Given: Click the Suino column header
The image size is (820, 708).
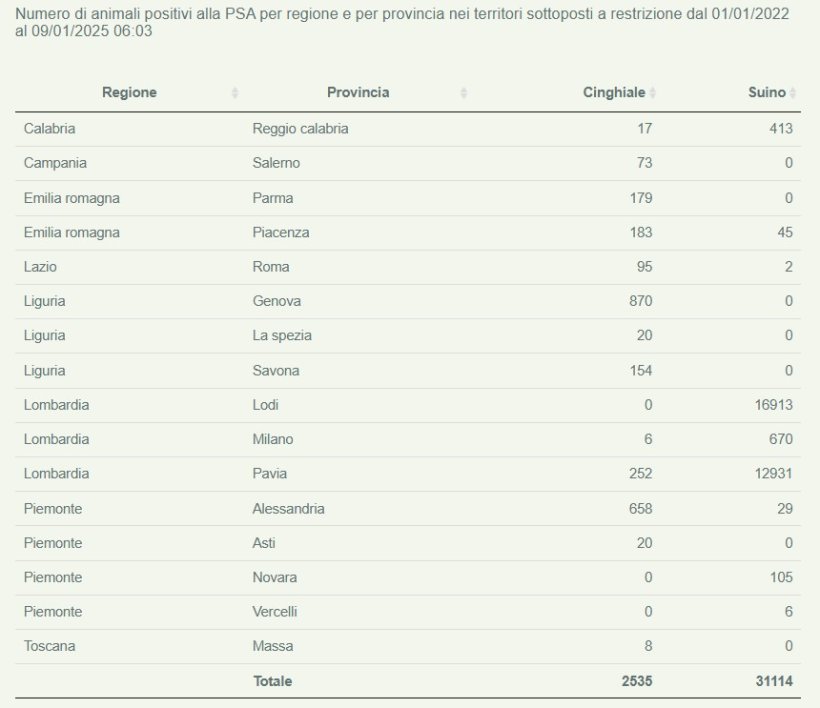Looking at the screenshot, I should click(767, 92).
